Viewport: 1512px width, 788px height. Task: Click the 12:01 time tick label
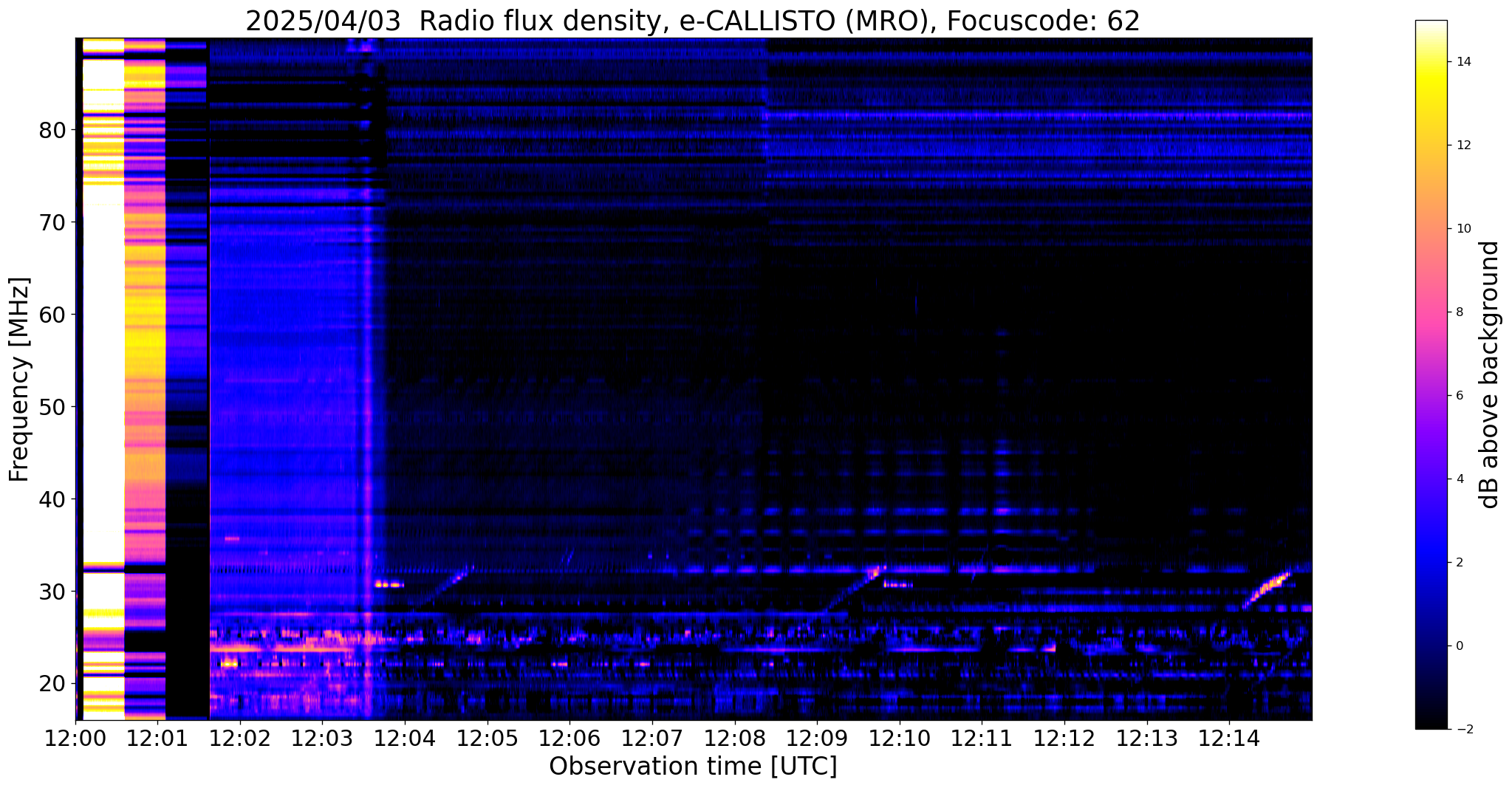point(158,739)
